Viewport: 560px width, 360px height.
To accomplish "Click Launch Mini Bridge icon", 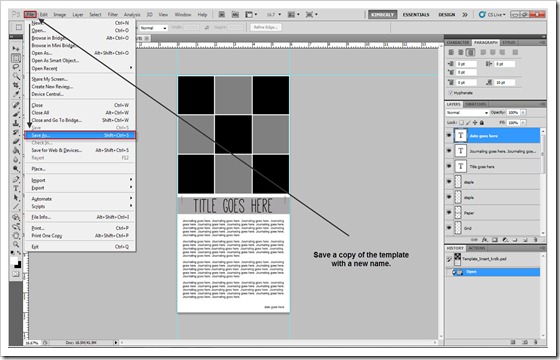I will coord(235,14).
